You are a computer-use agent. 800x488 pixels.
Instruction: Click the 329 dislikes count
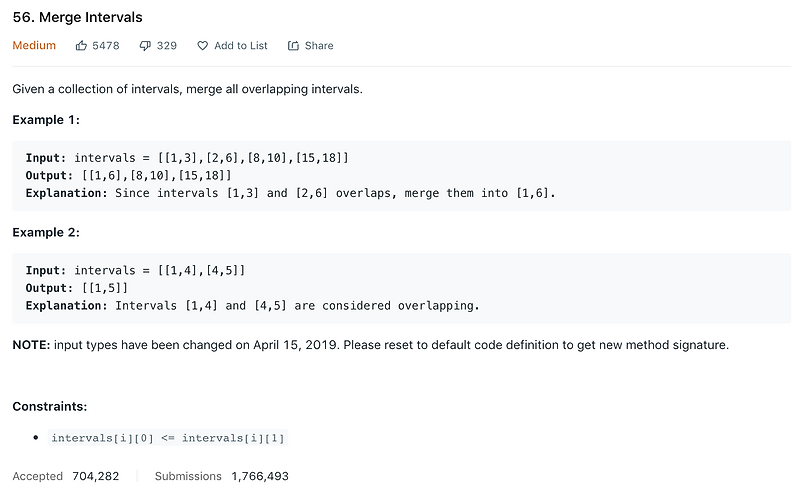tap(167, 46)
